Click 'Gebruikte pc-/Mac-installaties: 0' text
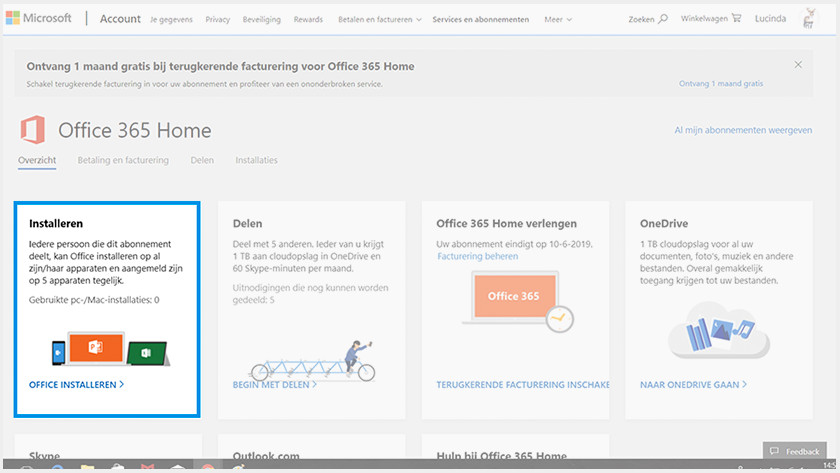 tap(94, 300)
